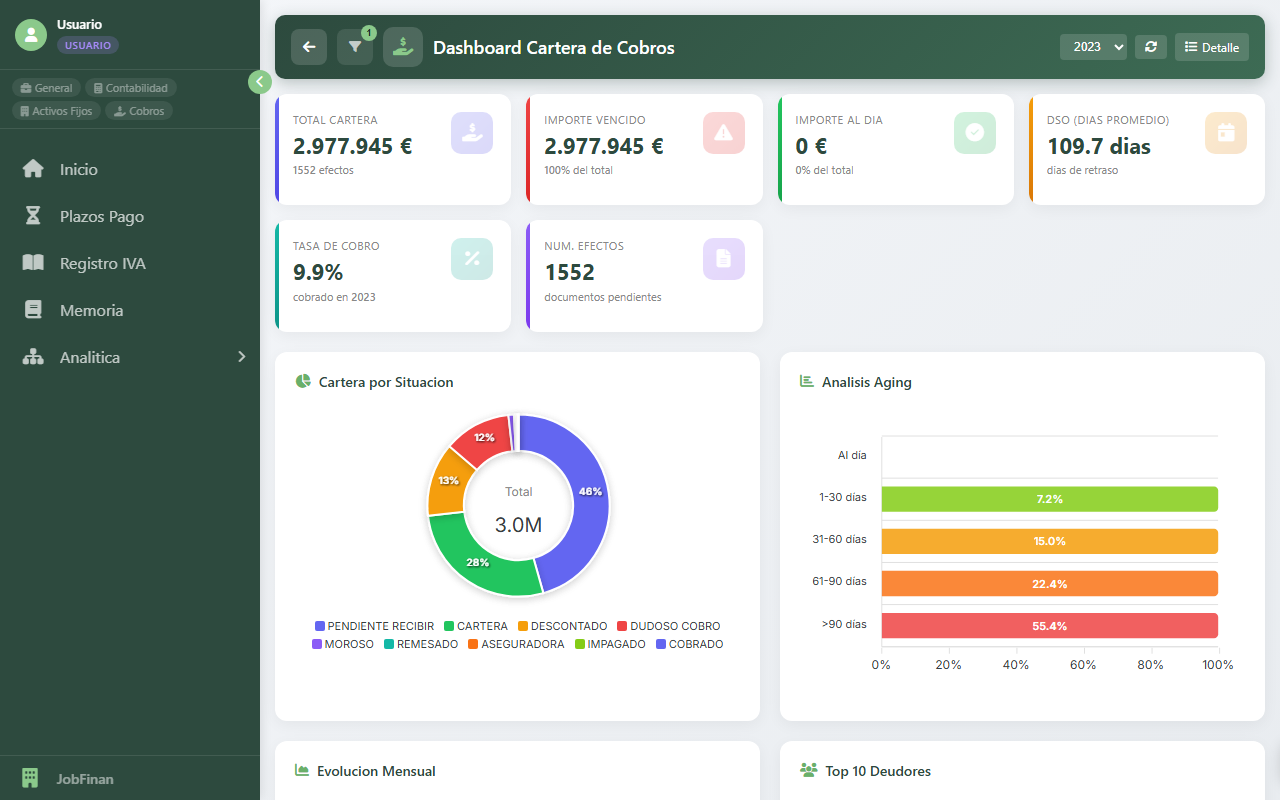Click the hand-with-coin export icon in the header
Viewport: 1280px width, 800px height.
[402, 46]
